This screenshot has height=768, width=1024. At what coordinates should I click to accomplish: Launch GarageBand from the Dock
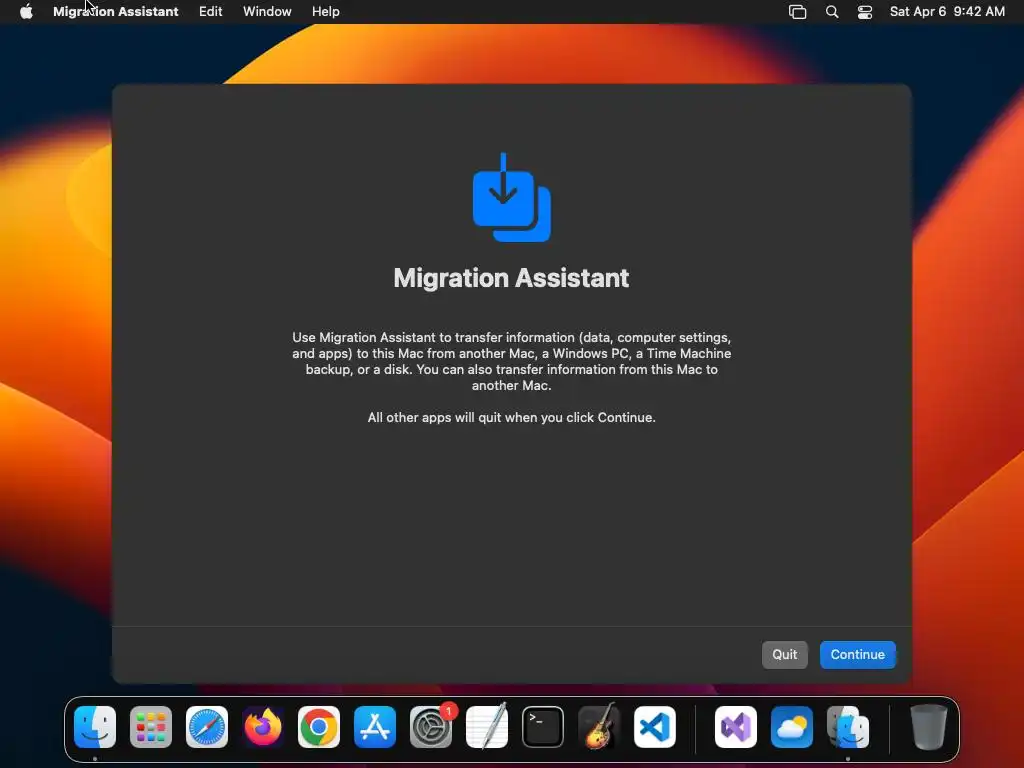599,727
